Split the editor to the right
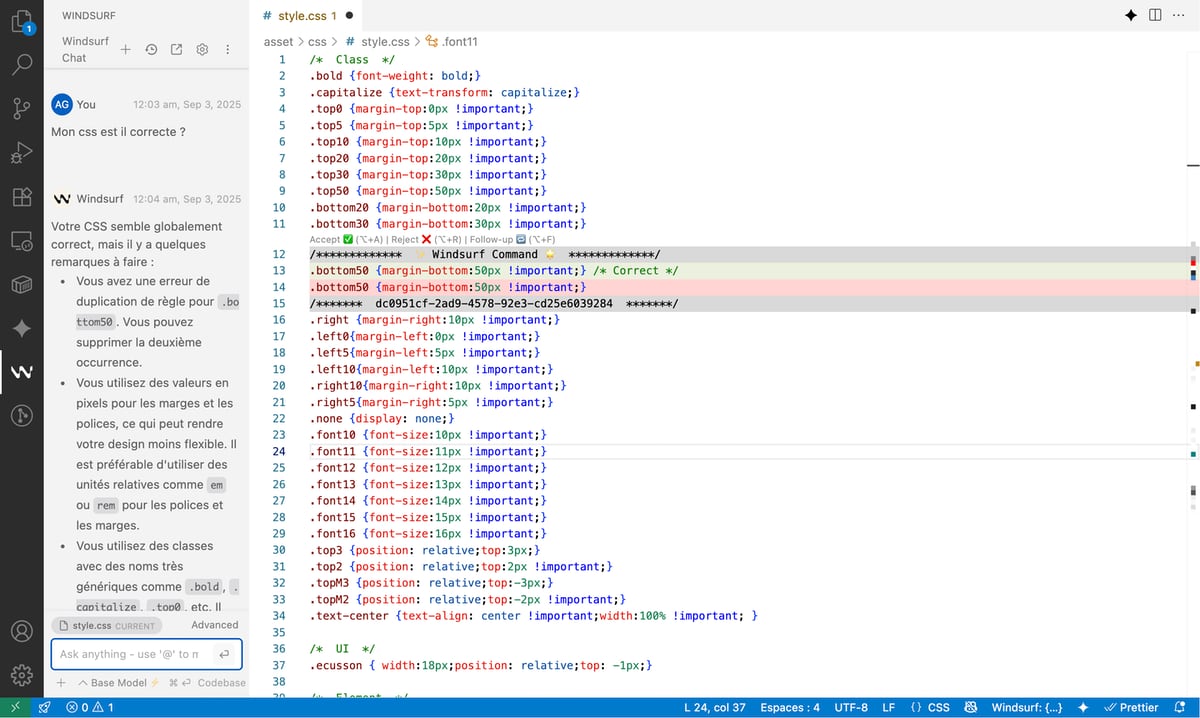The height and width of the screenshot is (718, 1200). [x=1155, y=15]
